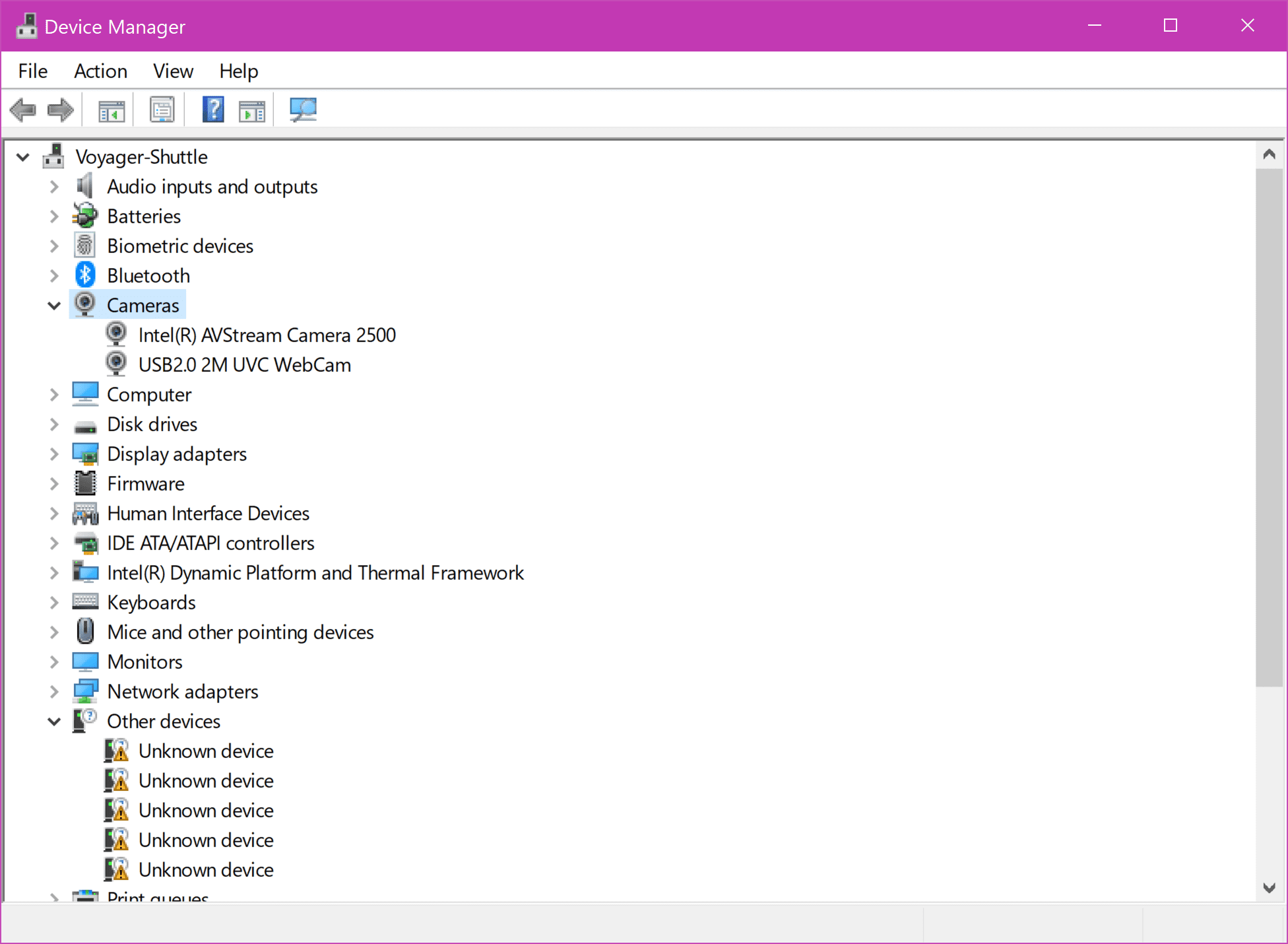The height and width of the screenshot is (944, 1288).
Task: Click the Disk drives category icon
Action: click(x=85, y=426)
